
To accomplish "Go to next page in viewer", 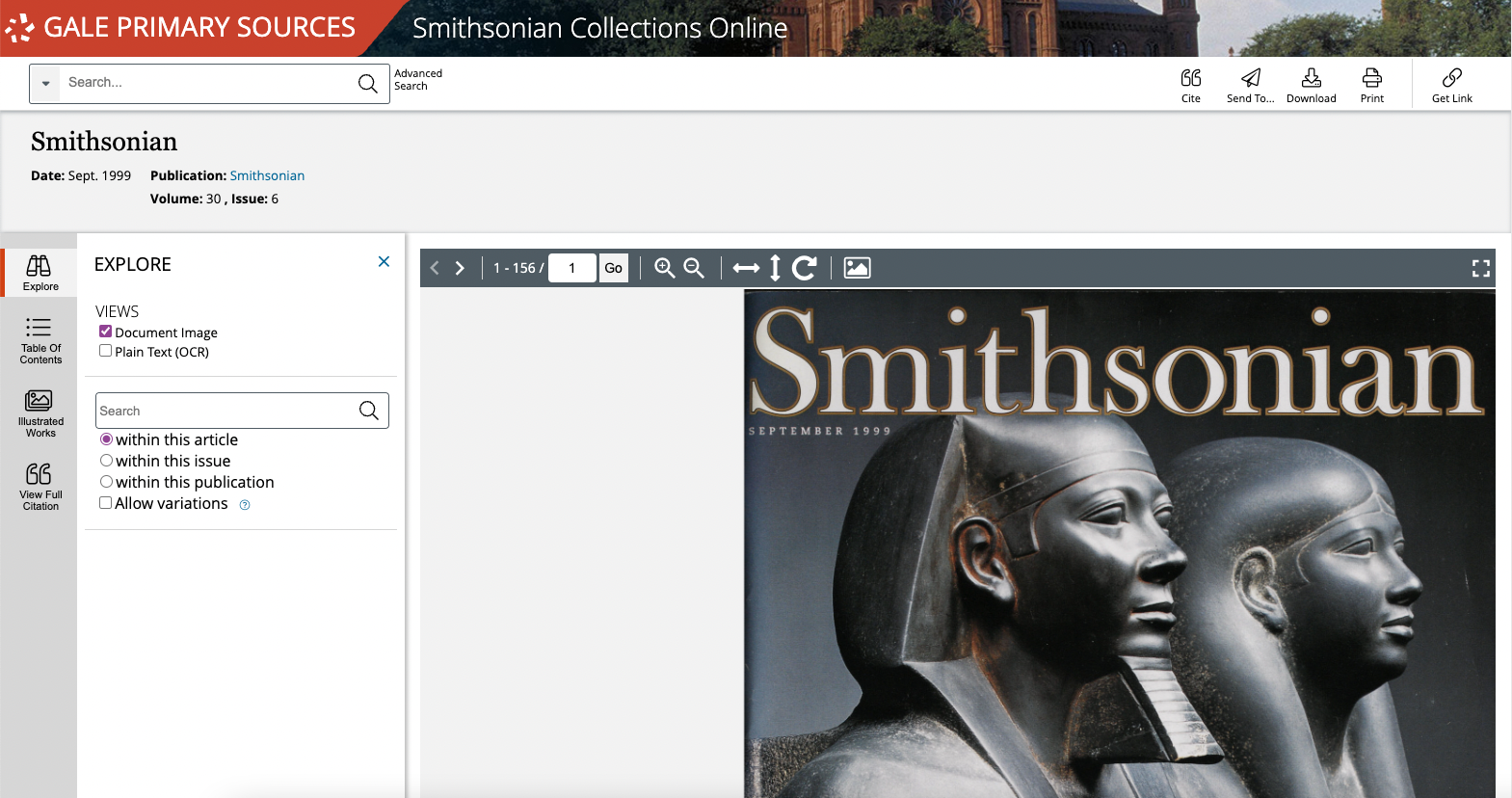I will pos(460,268).
